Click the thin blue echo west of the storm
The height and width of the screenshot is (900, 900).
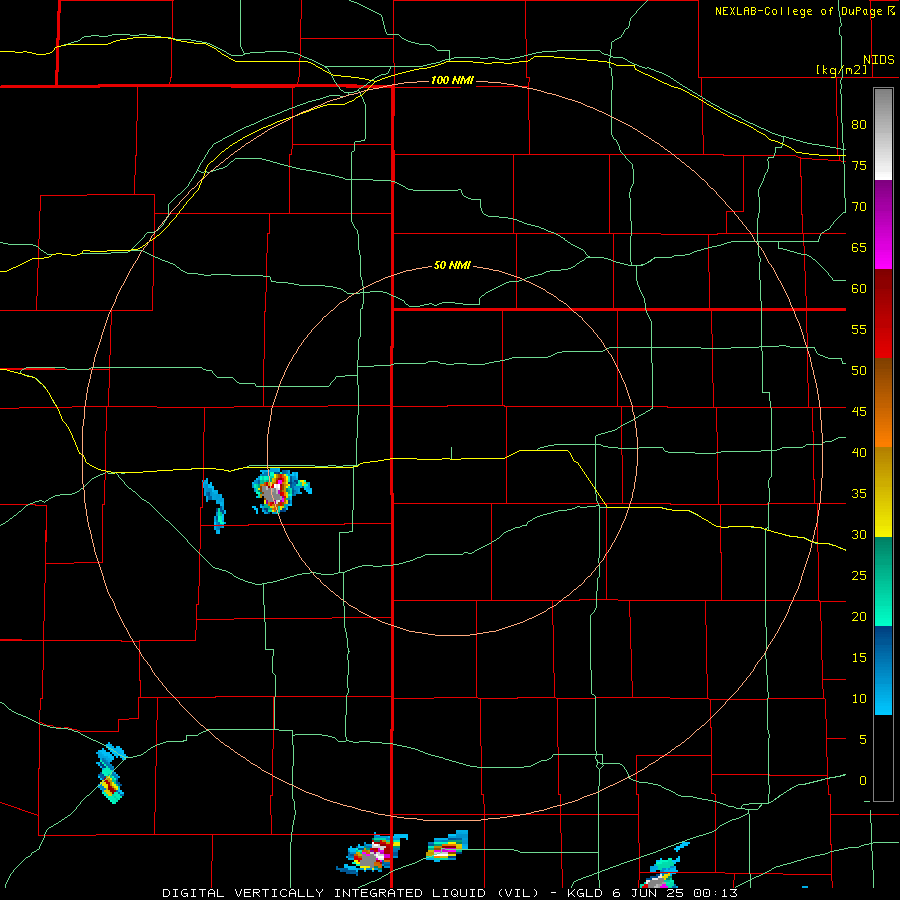tap(215, 505)
